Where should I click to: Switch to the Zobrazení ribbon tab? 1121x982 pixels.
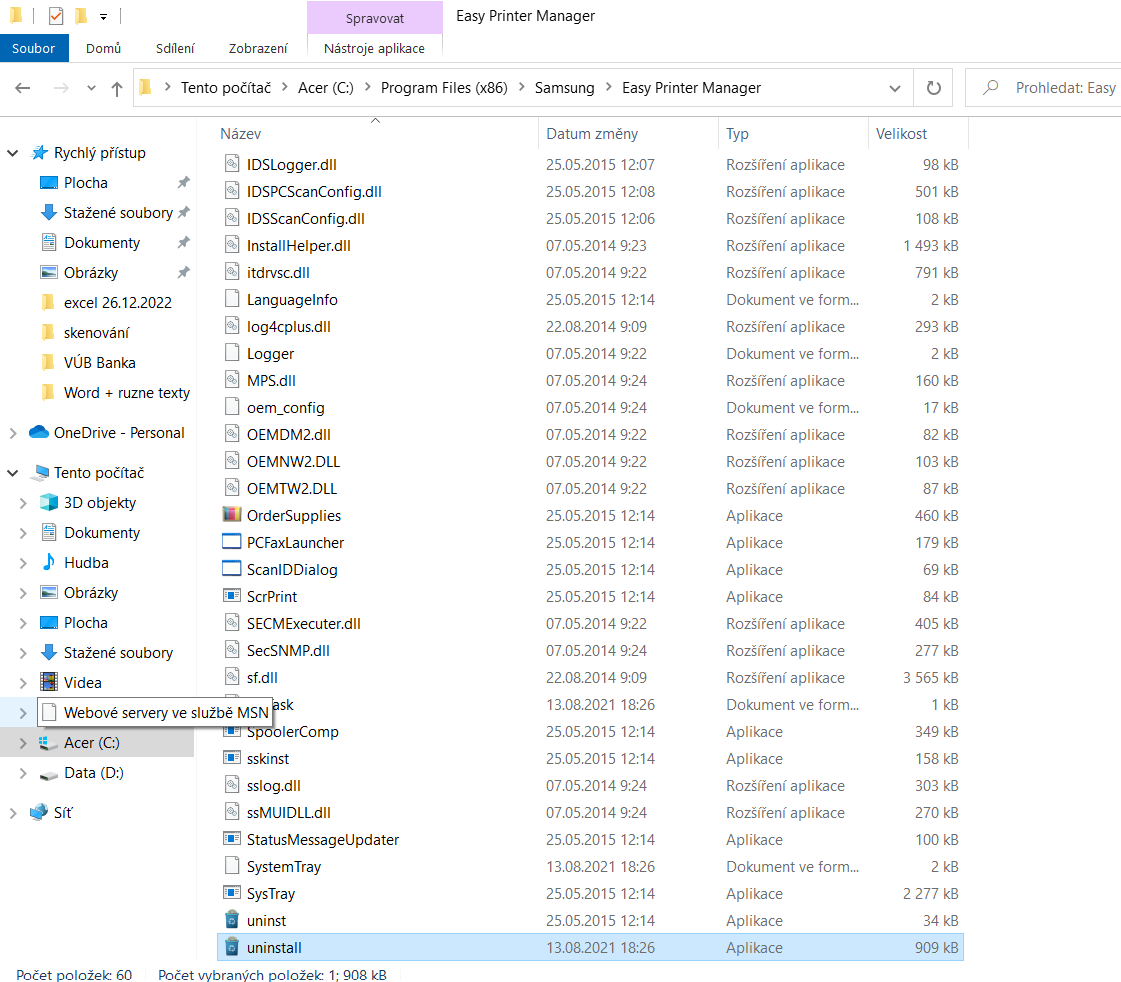click(258, 48)
